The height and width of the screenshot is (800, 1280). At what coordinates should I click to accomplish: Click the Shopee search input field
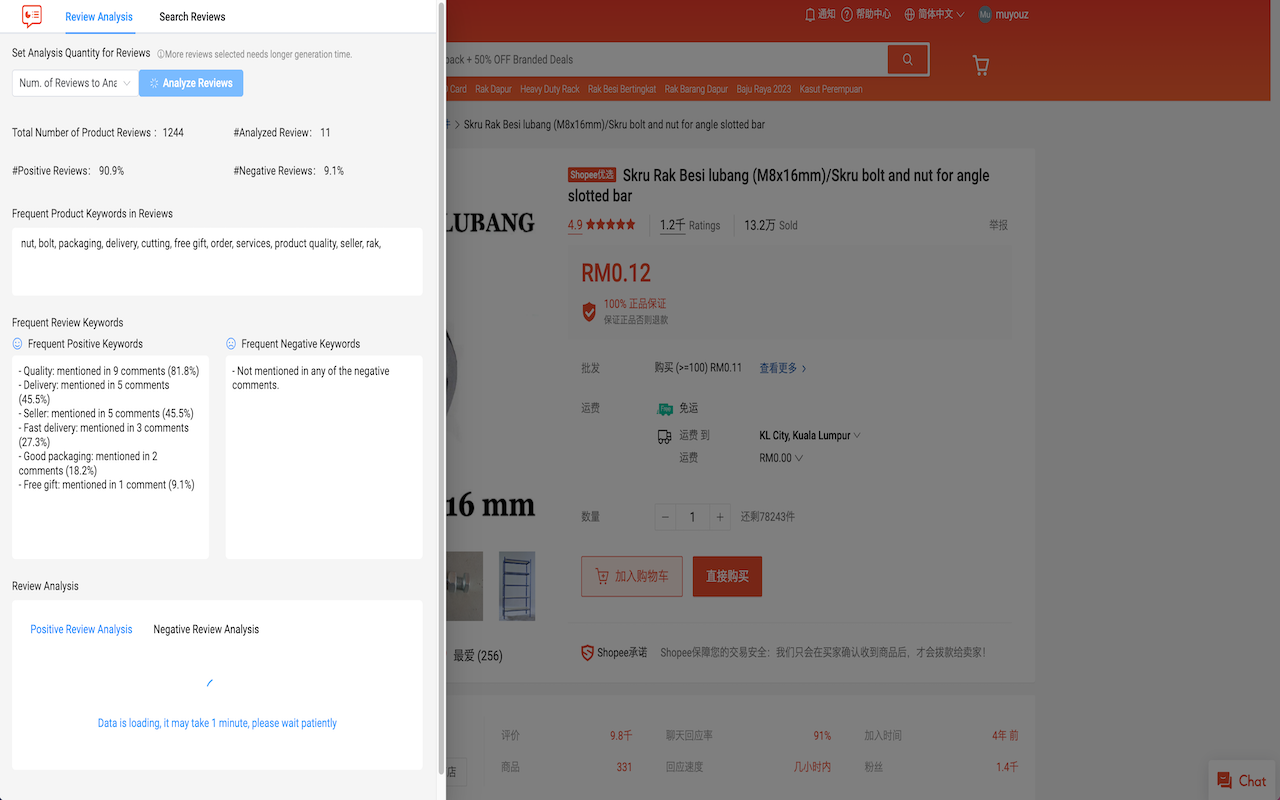point(666,59)
